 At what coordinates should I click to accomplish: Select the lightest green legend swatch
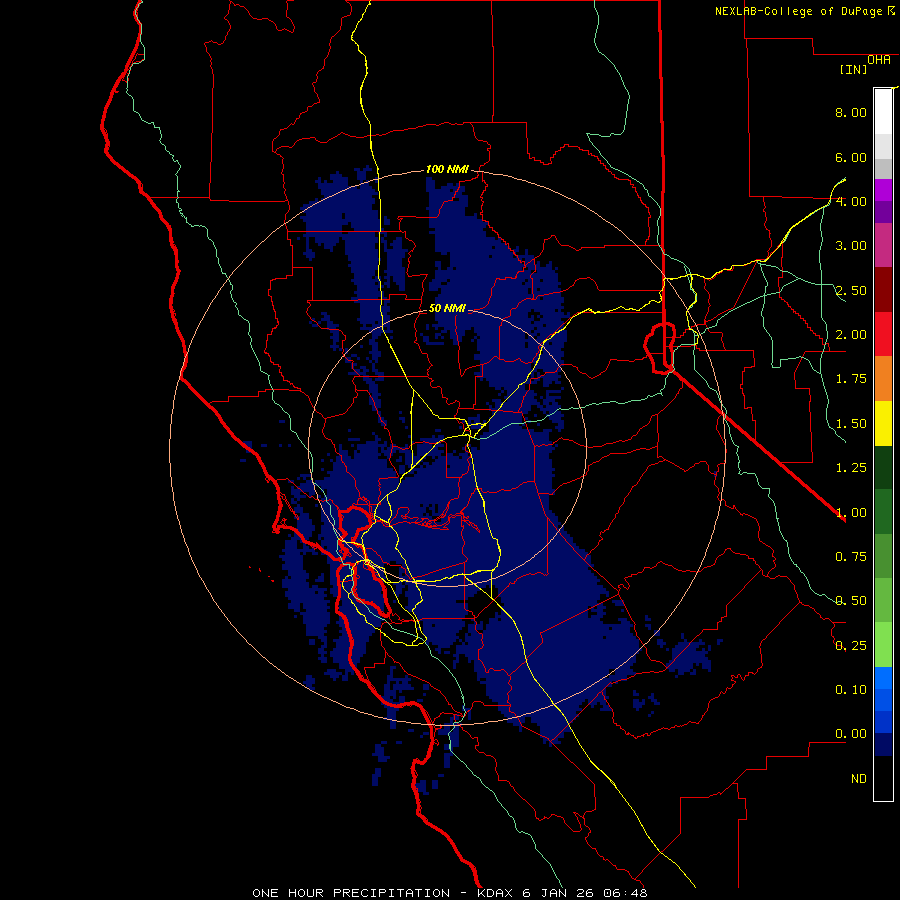click(x=883, y=645)
